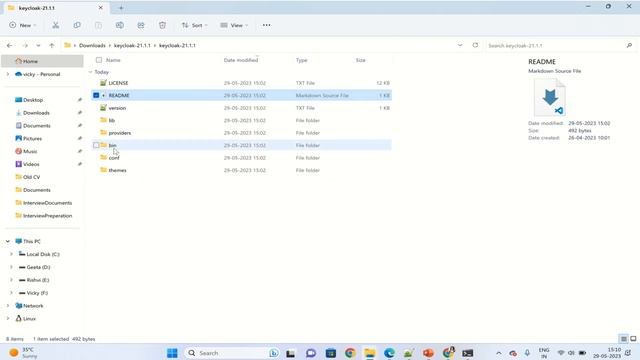Switch to details view layout icon

click(x=624, y=339)
